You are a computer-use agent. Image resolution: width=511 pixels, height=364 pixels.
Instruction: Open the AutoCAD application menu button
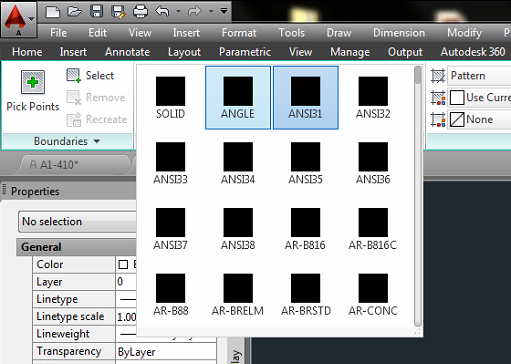[x=19, y=19]
